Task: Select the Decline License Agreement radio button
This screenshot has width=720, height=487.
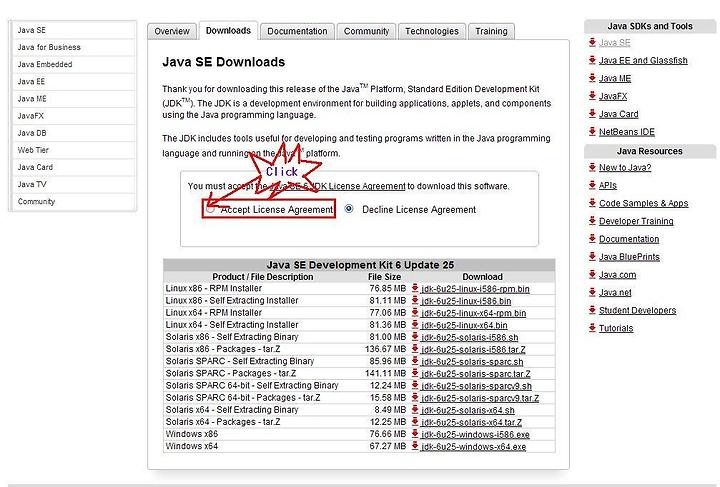Action: 349,209
